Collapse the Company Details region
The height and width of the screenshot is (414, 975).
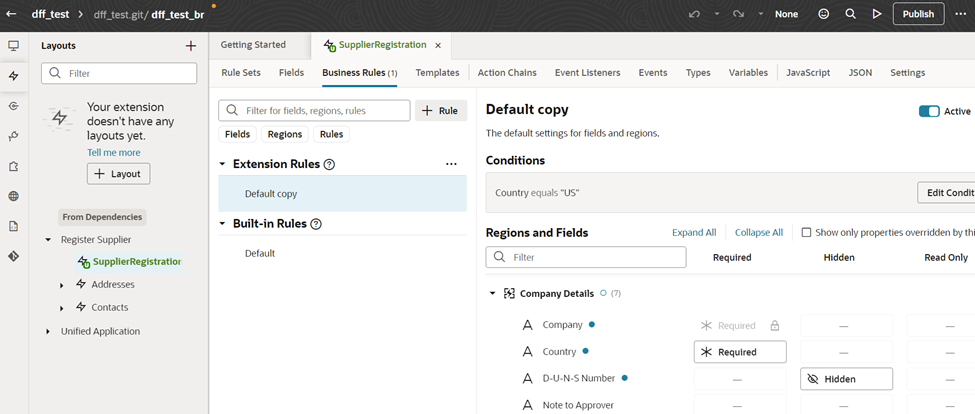[492, 293]
